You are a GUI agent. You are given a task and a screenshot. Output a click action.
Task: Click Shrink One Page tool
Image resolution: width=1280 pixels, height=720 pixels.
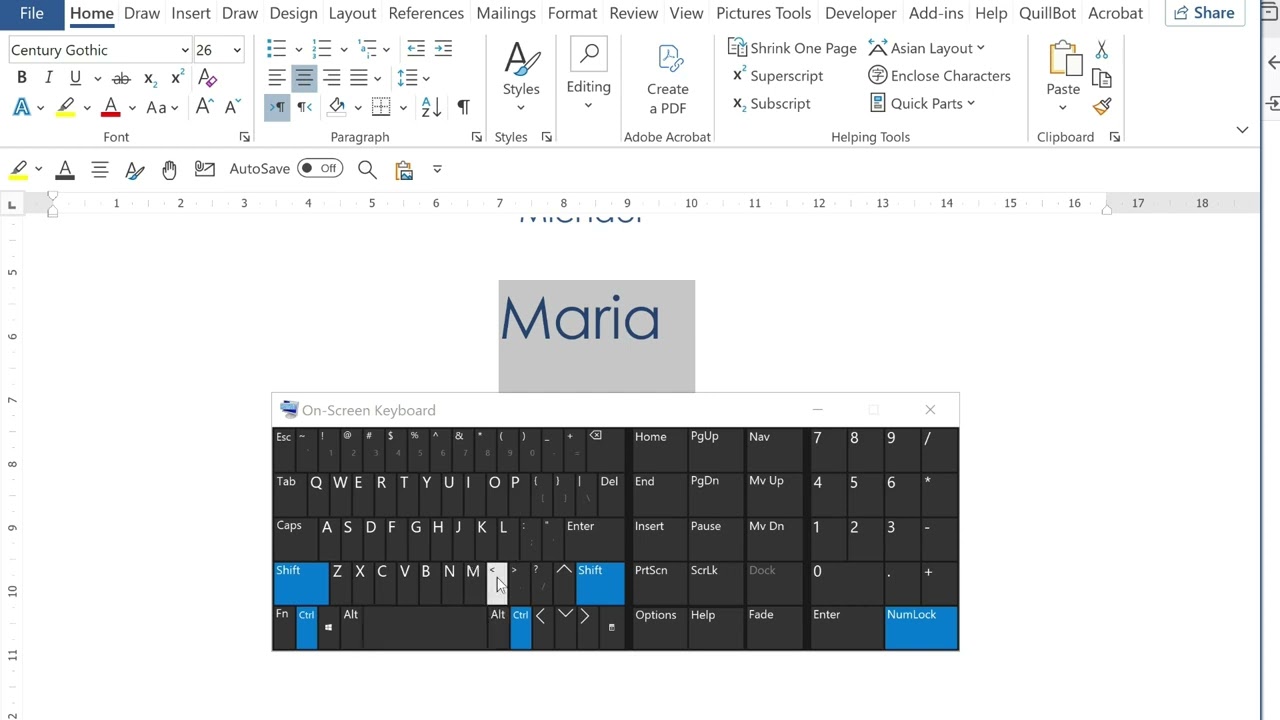(792, 48)
